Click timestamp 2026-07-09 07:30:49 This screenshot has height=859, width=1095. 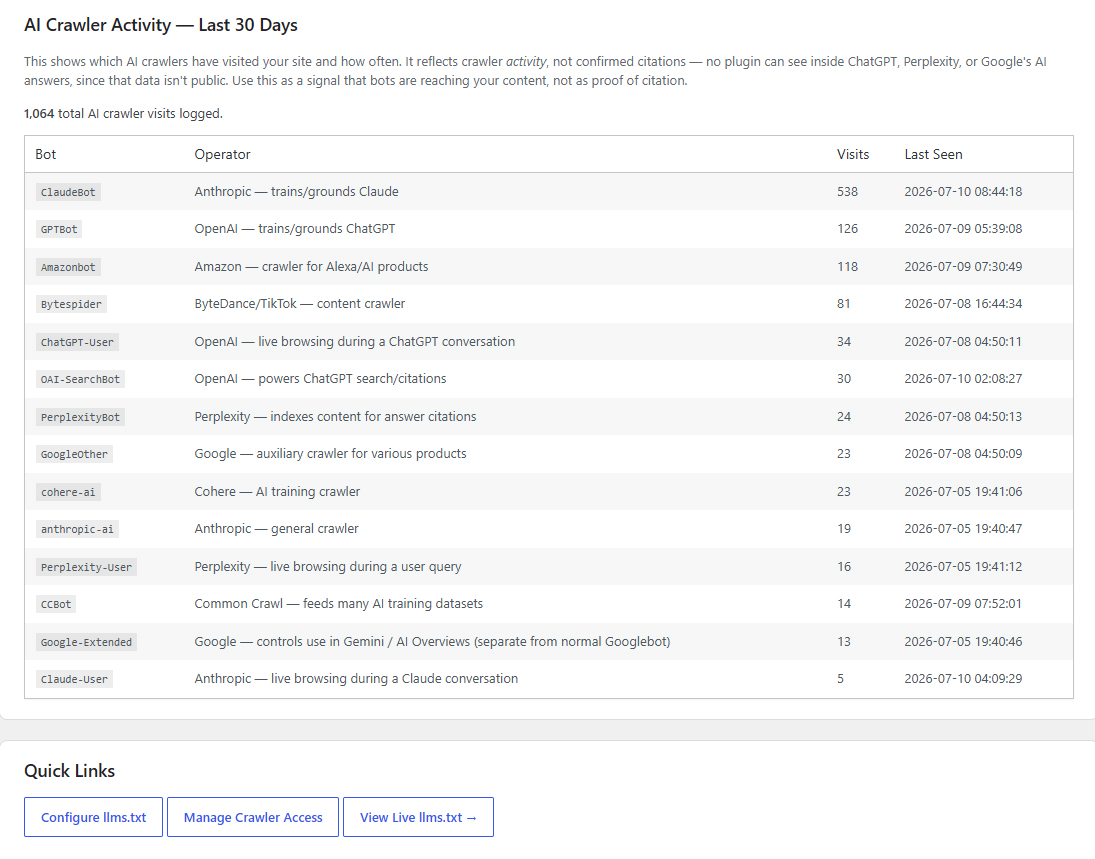[963, 266]
